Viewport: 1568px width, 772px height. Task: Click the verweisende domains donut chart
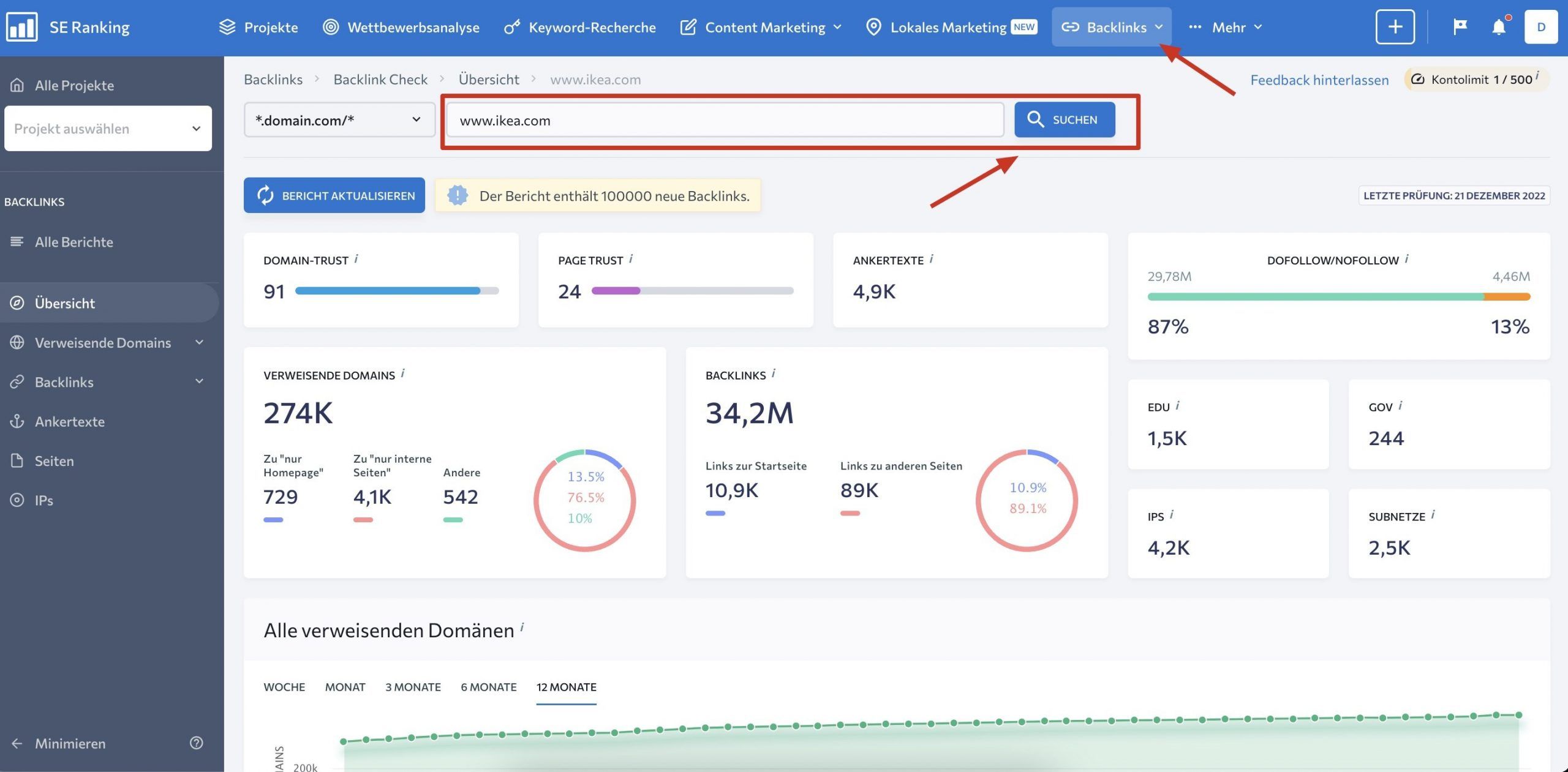point(585,500)
